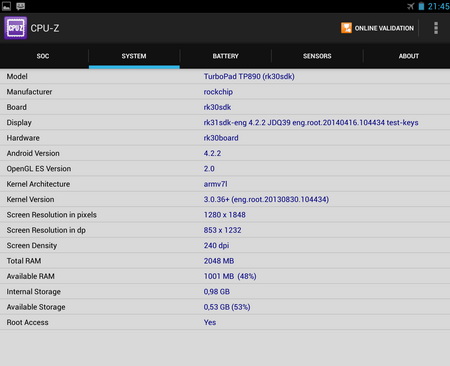Viewport: 450px width, 366px height.
Task: Select the 4.2.2 Android version value
Action: click(212, 153)
